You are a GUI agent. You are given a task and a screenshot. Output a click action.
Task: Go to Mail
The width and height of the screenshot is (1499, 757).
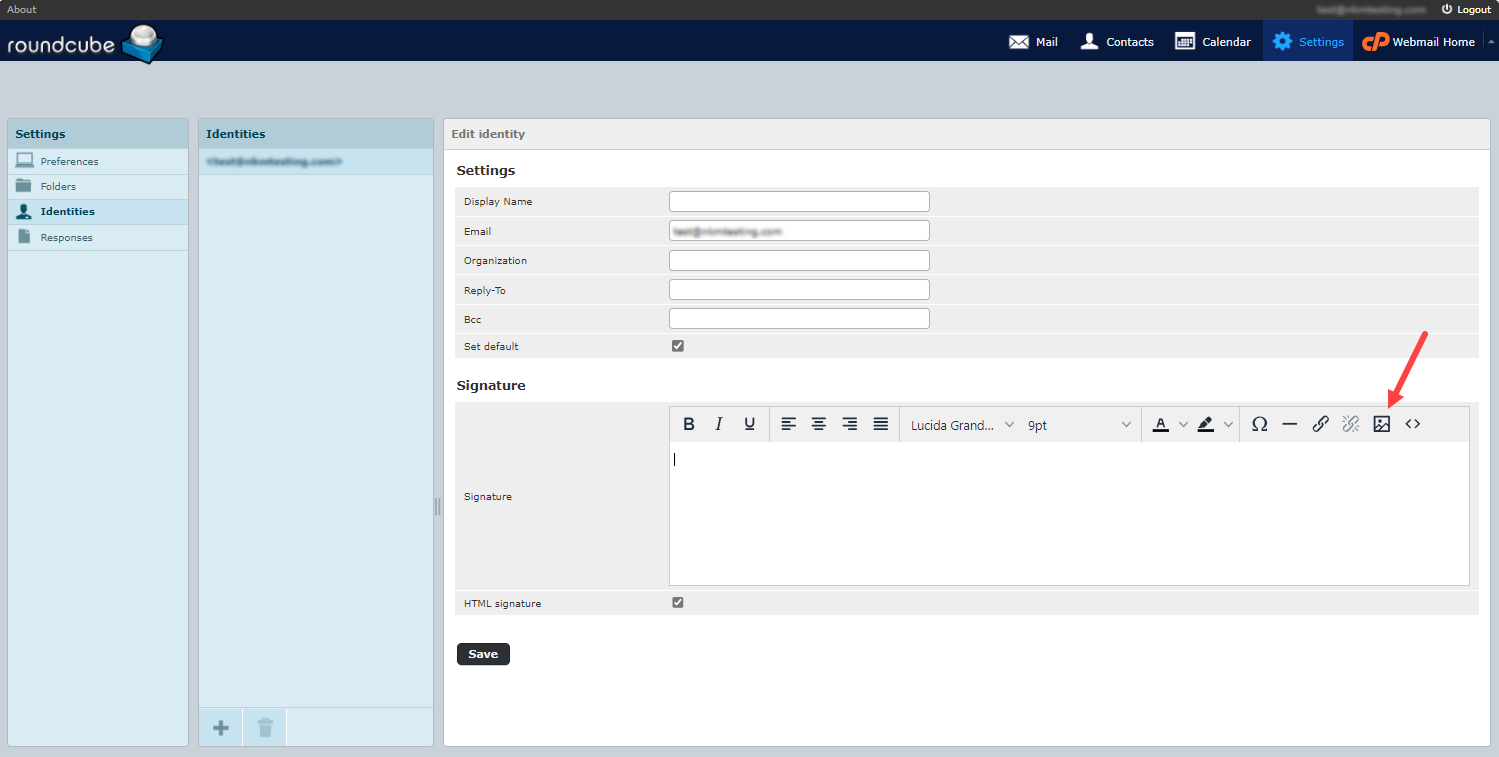(1033, 42)
